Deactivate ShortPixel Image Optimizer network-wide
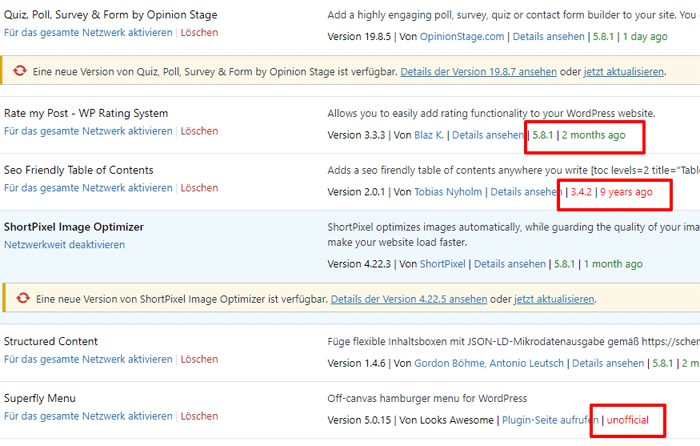The width and height of the screenshot is (700, 446). pyautogui.click(x=64, y=245)
